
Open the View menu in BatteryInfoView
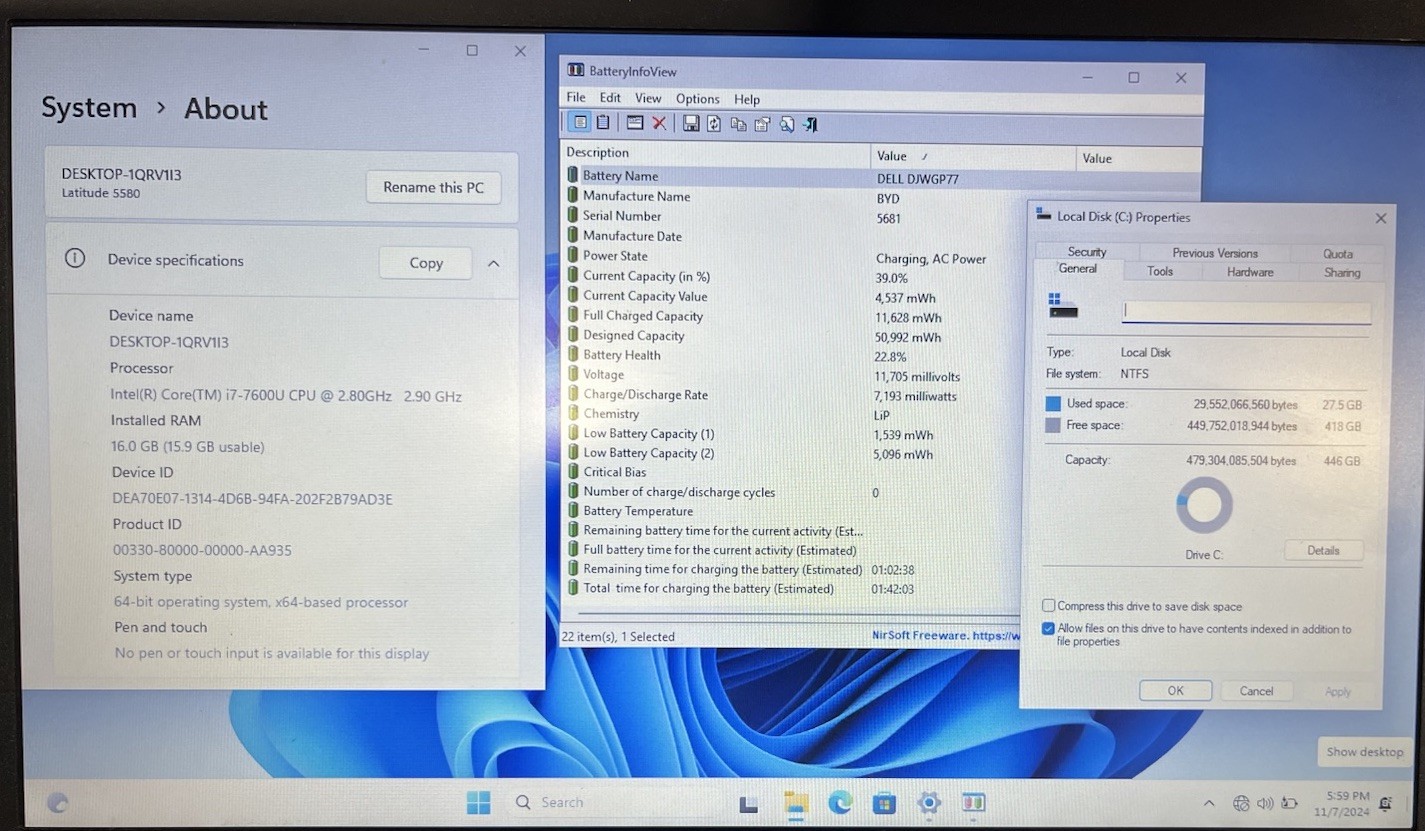point(648,99)
